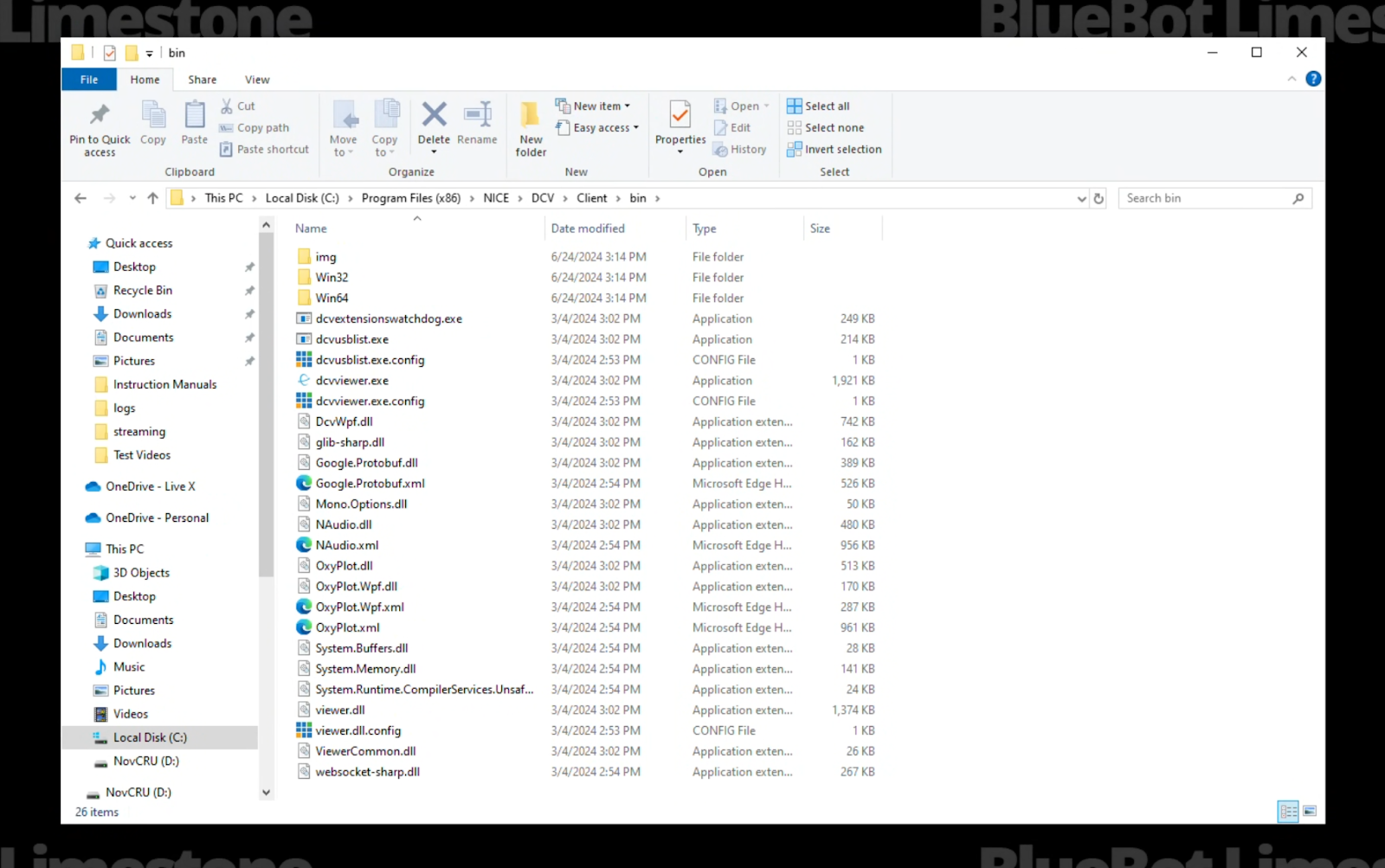
Task: Switch to the Share ribbon tab
Action: [203, 79]
